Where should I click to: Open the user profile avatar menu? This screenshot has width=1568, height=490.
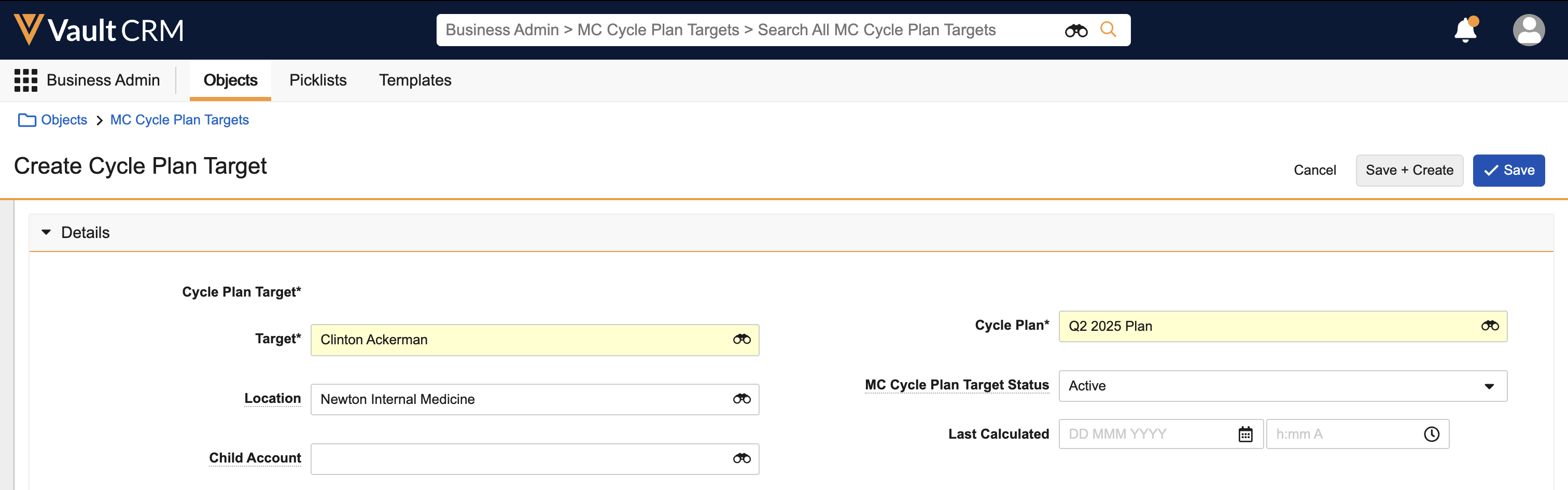coord(1528,31)
